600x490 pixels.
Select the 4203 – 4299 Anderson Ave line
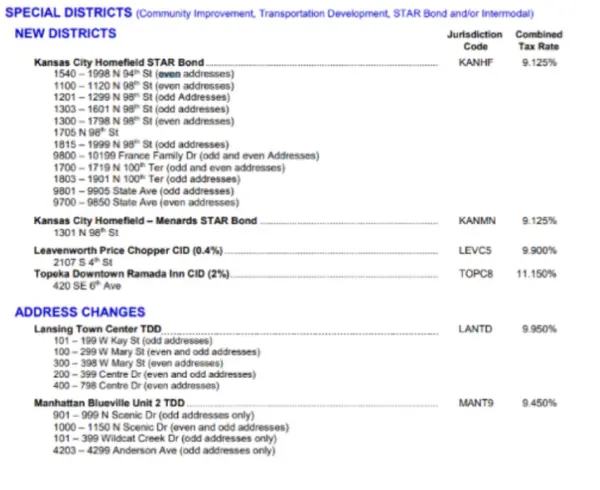coord(164,450)
